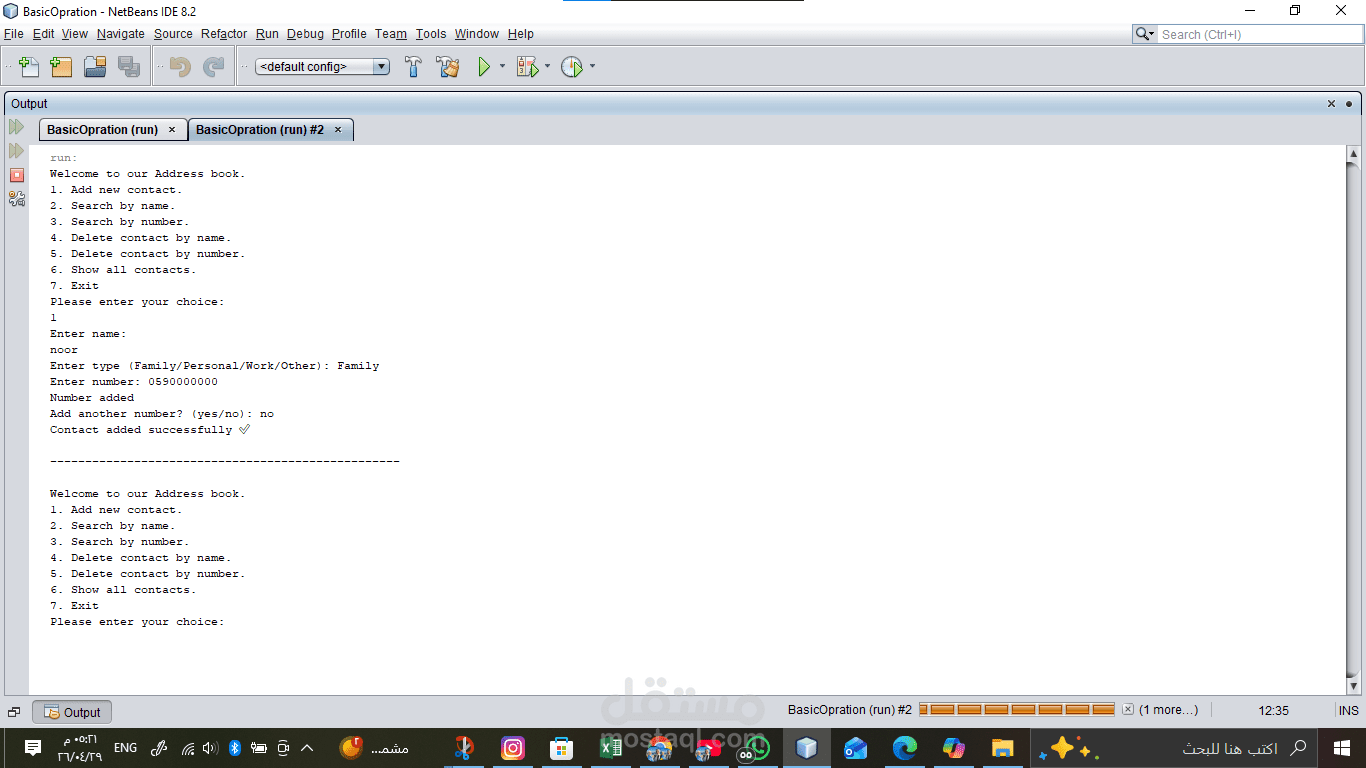Open Instagram from the taskbar
This screenshot has width=1366, height=768.
(x=513, y=748)
